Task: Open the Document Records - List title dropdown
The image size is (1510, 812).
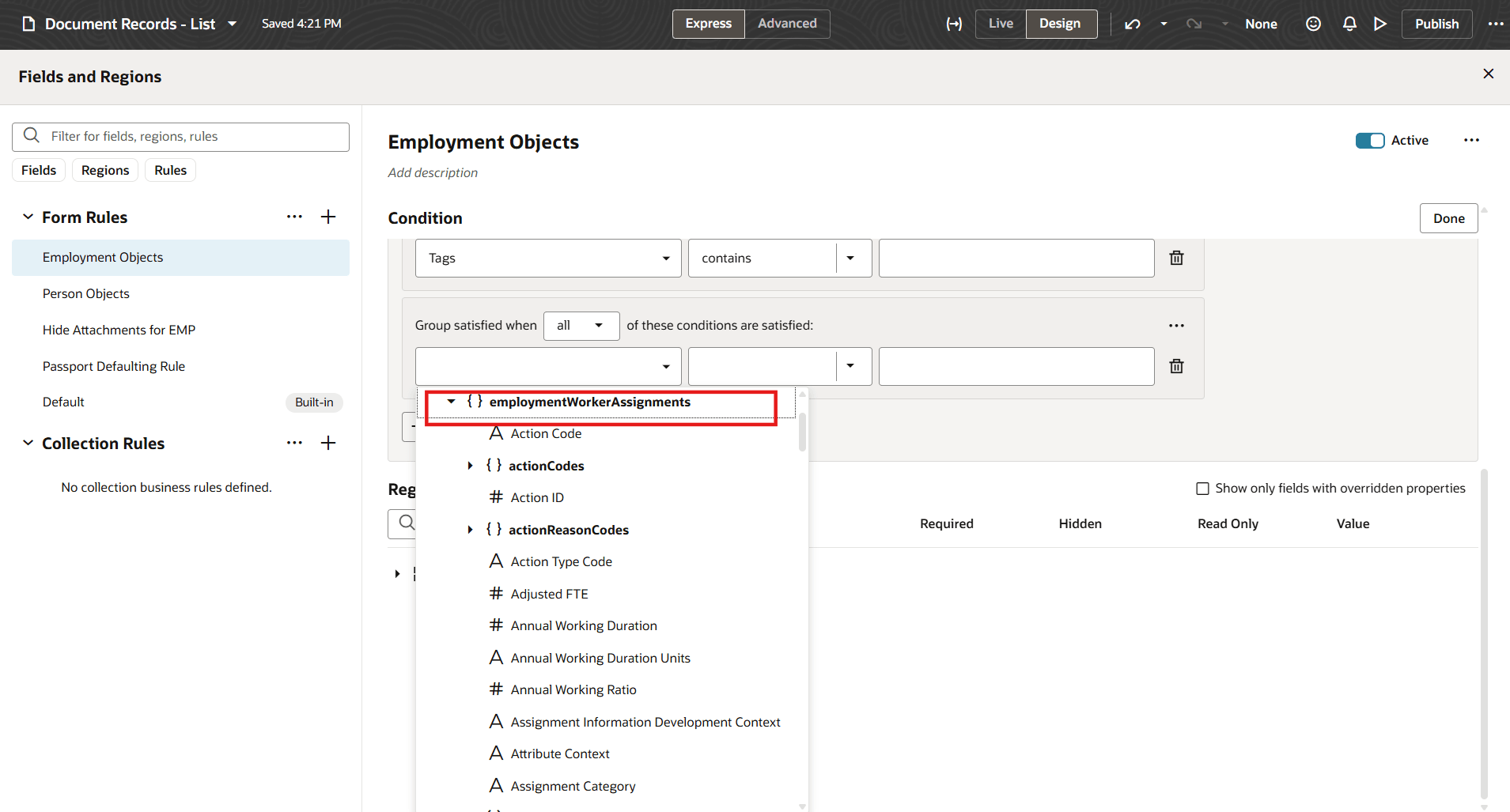Action: [233, 24]
